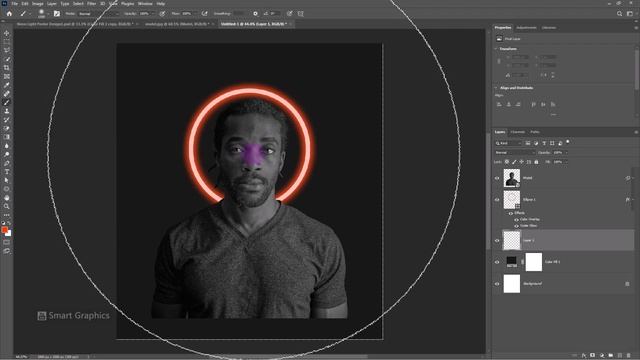Select the Gradient tool
Image resolution: width=640 pixels, height=360 pixels.
7,137
